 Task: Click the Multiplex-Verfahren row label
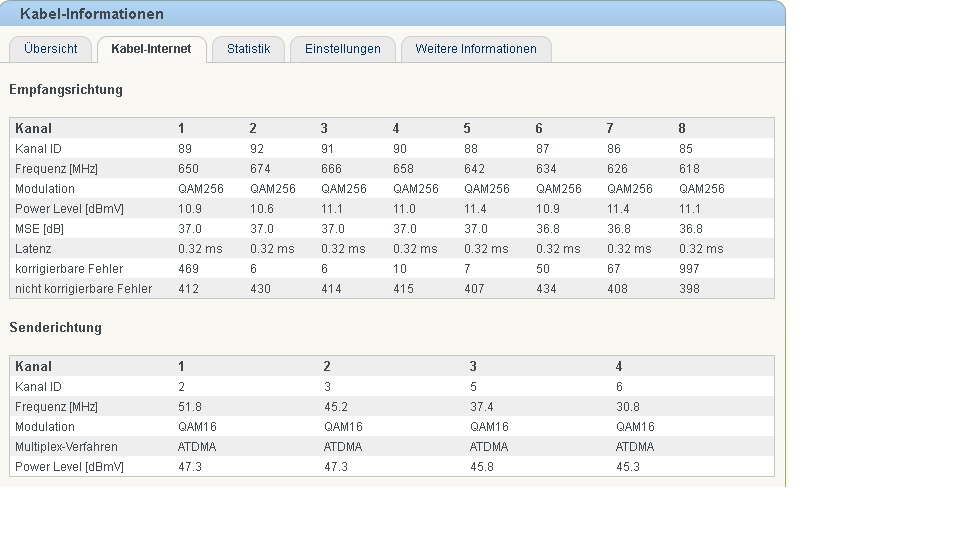[66, 447]
